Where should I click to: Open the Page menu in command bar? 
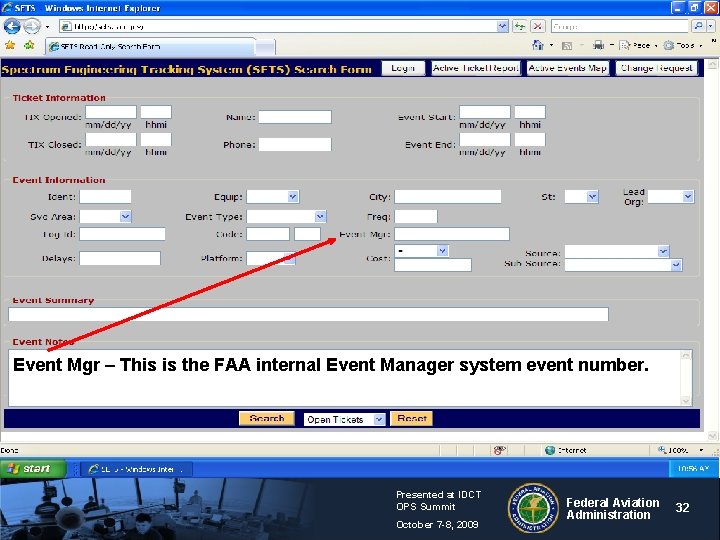point(638,45)
